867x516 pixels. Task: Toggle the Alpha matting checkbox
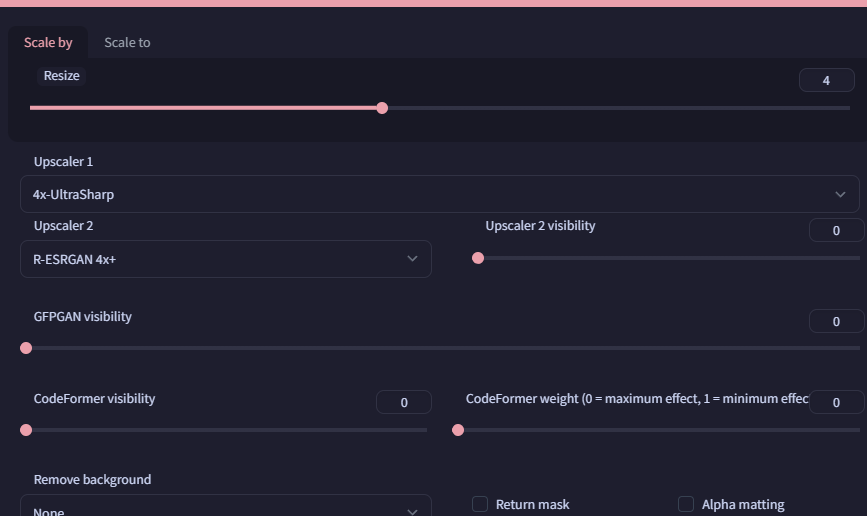pos(686,504)
